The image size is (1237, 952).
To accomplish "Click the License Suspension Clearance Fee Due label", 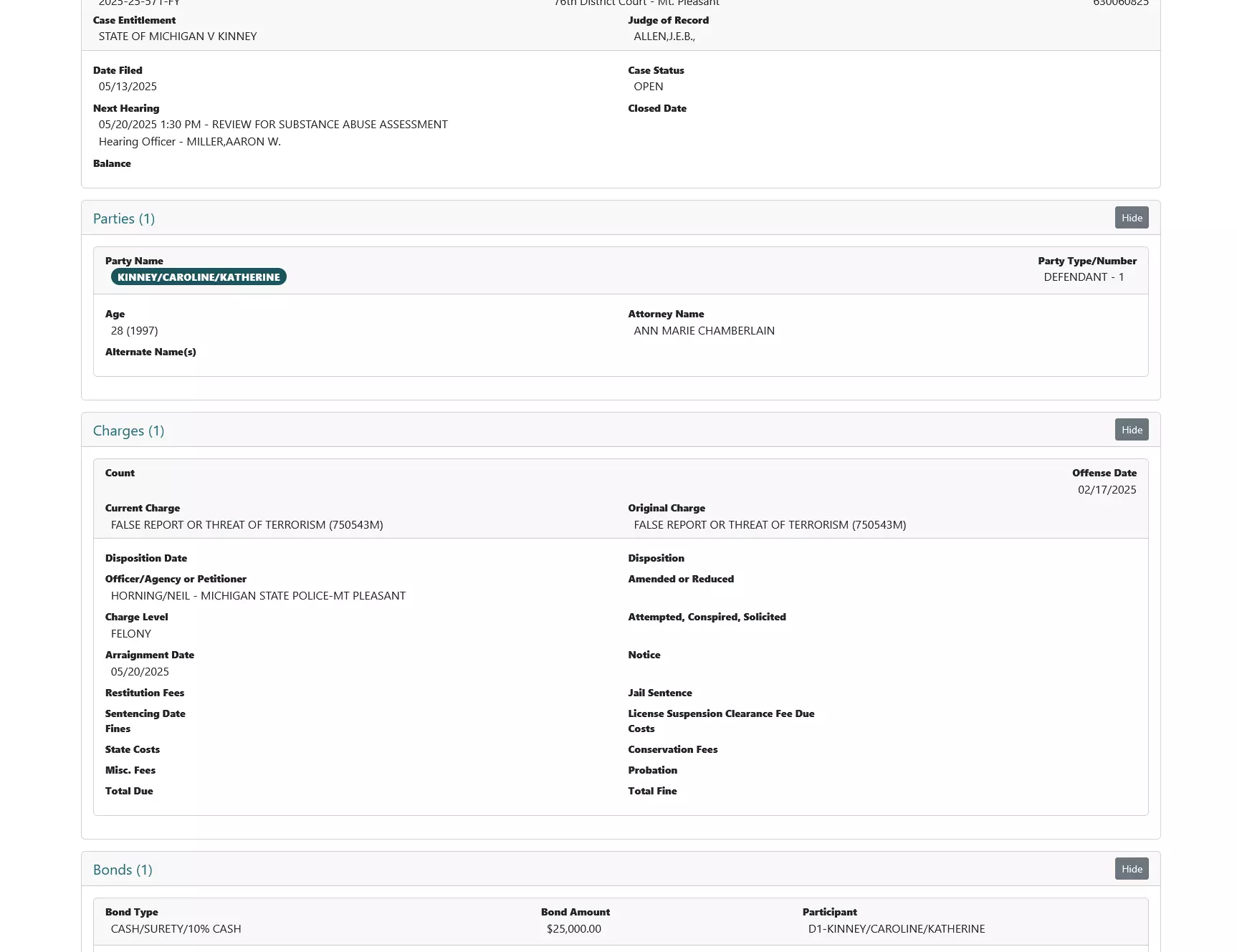I will (x=722, y=713).
